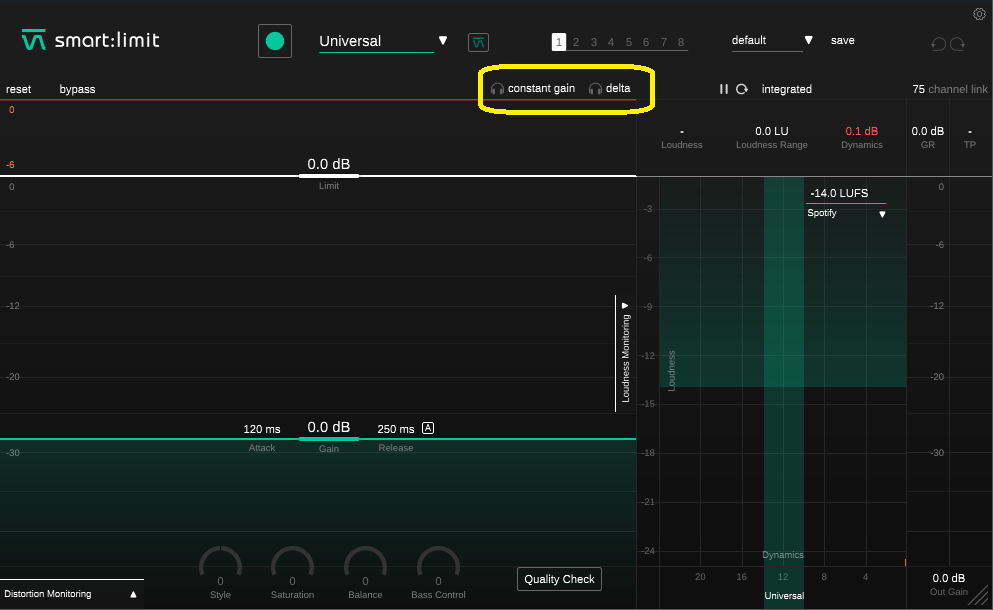This screenshot has height=610, width=993.
Task: Pause the loudness measurement
Action: 723,89
